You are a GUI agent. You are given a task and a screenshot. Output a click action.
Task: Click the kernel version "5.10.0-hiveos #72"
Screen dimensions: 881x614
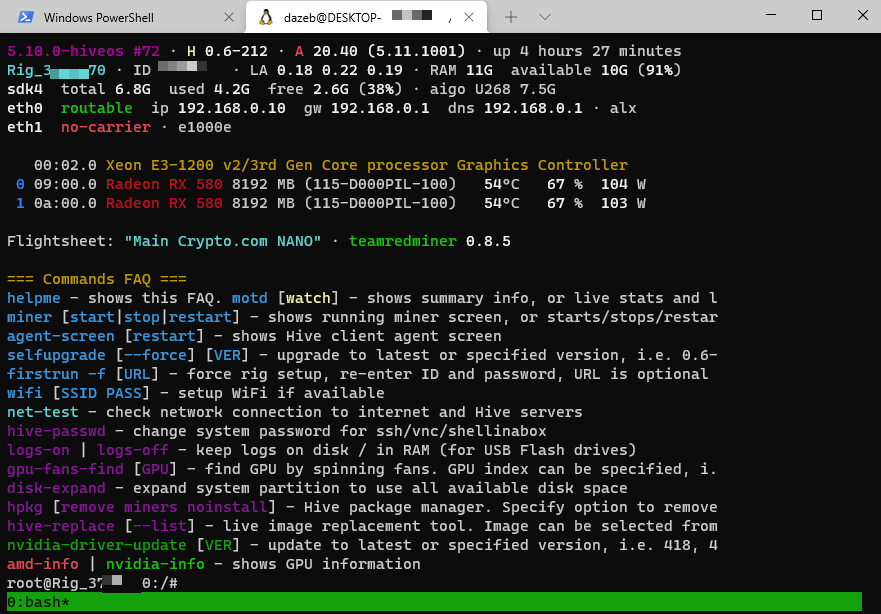tap(83, 52)
